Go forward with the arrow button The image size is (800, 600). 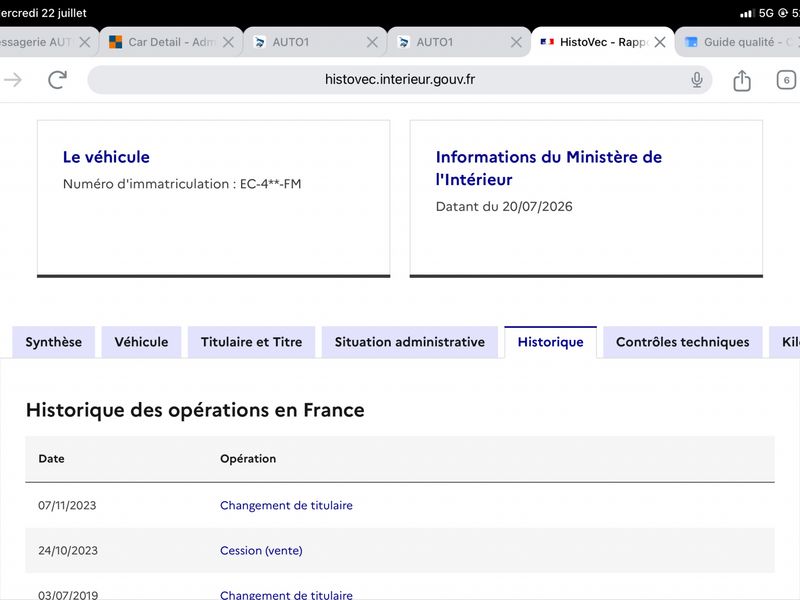(x=13, y=80)
